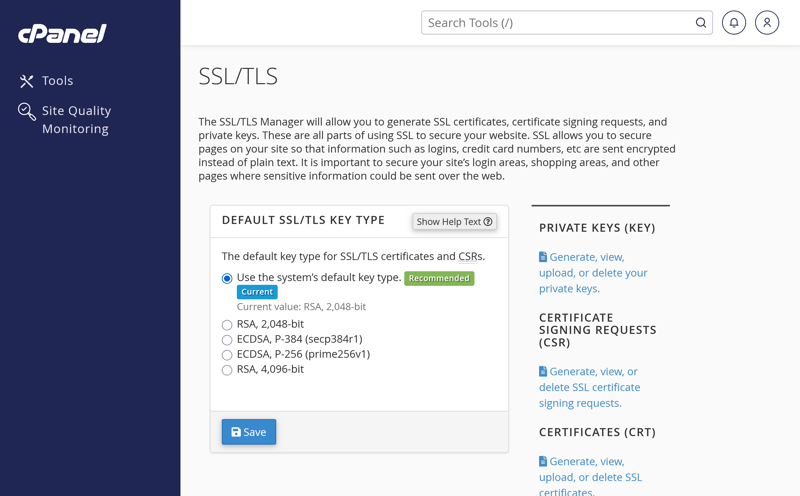
Task: Click the Site Quality Monitoring magnifier icon
Action: 27,111
